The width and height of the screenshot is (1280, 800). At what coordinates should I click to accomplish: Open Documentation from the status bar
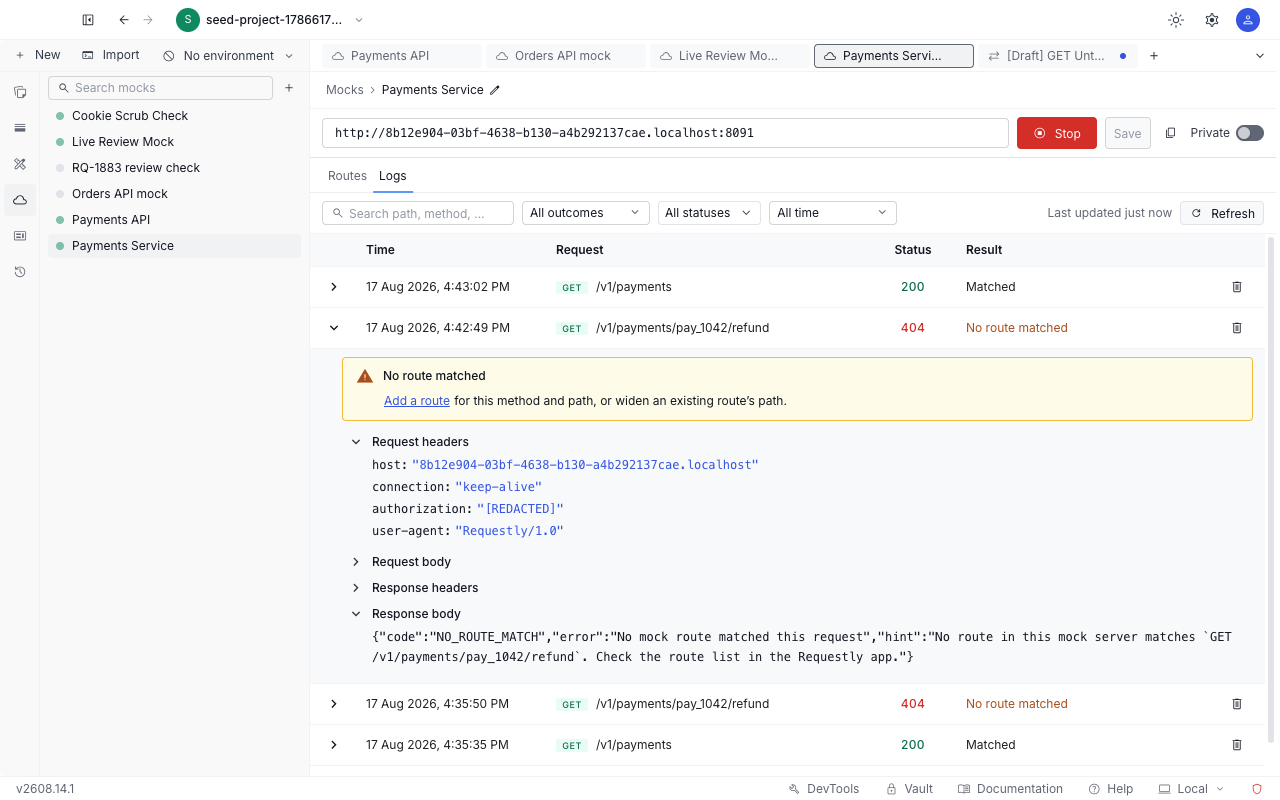(x=1010, y=789)
